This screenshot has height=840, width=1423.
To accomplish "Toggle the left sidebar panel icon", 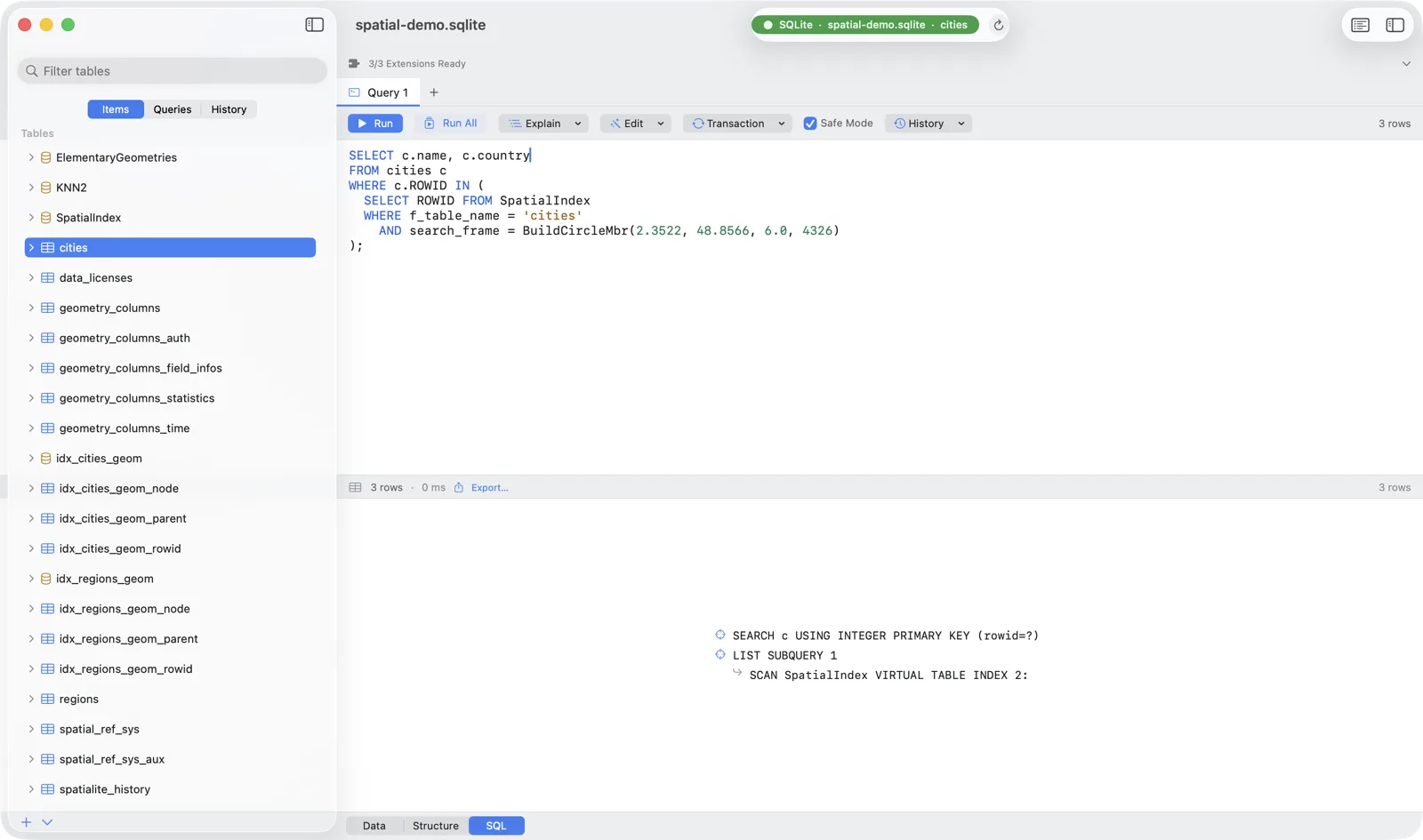I will click(x=315, y=25).
